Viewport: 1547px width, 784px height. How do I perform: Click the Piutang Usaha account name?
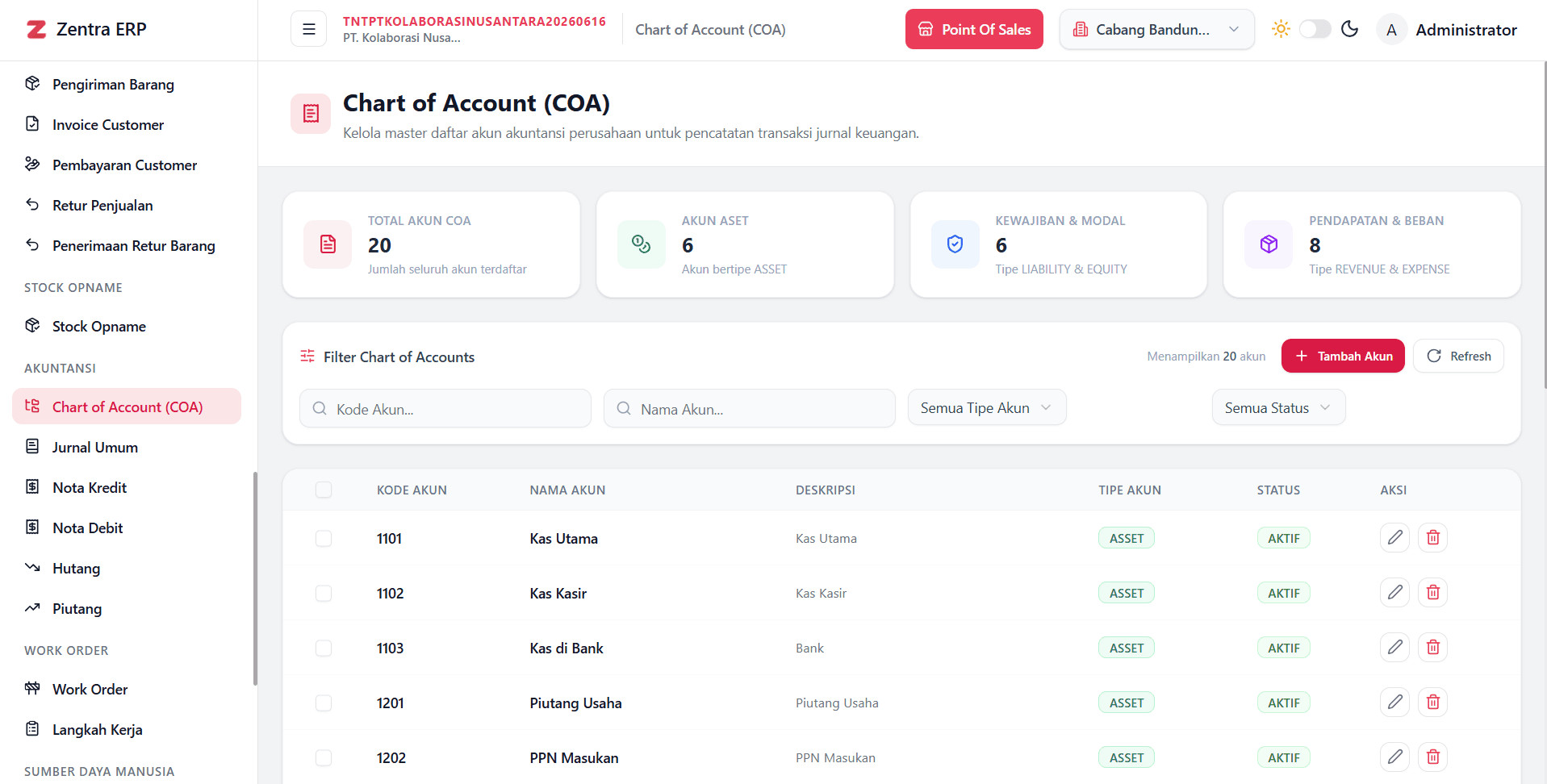click(x=575, y=703)
